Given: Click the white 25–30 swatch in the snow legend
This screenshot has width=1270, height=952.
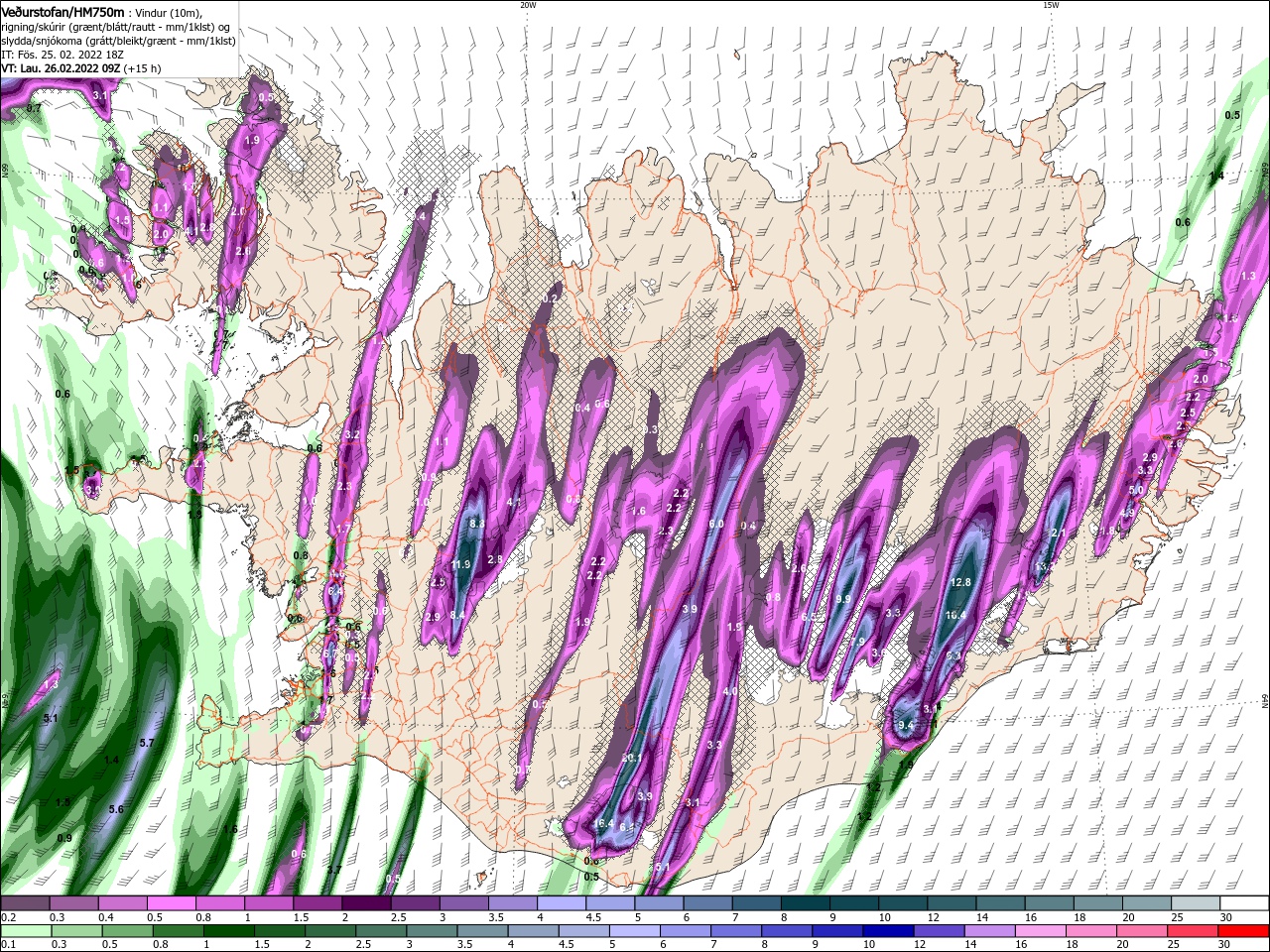Looking at the screenshot, I should 1197,903.
